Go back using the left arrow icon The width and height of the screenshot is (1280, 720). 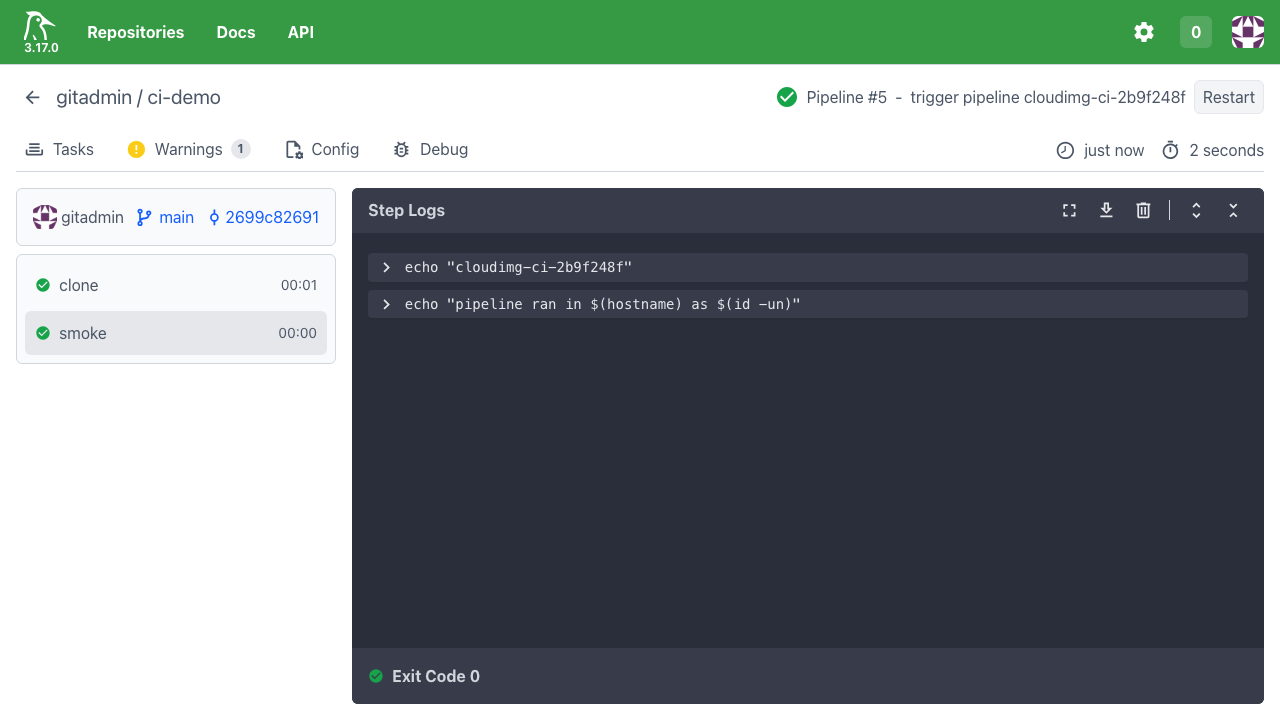33,97
